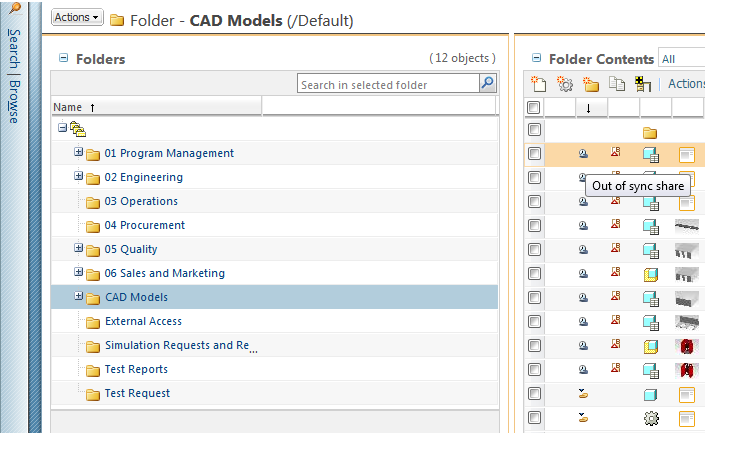Screen dimensions: 732x456
Task: Tick the checkbox in the thin-bar thumbnail row
Action: (x=535, y=225)
